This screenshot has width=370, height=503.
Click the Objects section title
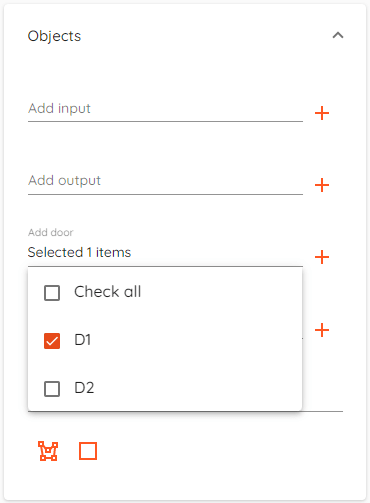54,36
